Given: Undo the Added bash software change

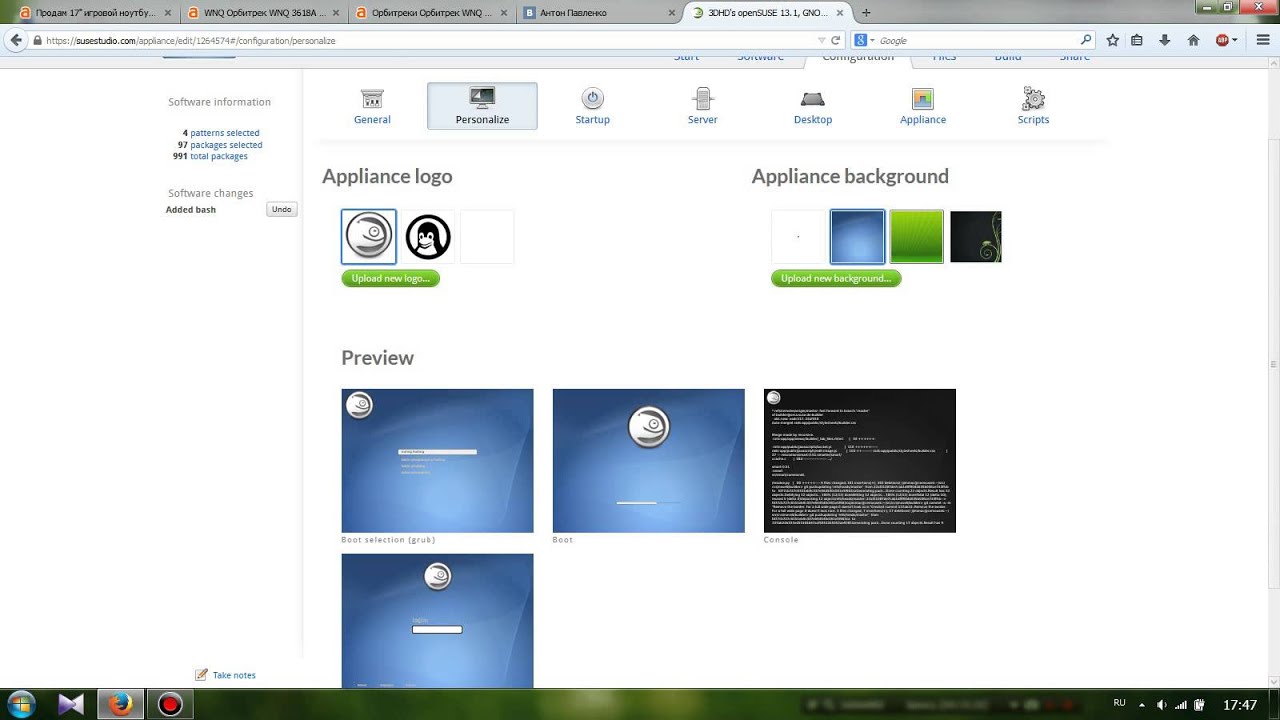Looking at the screenshot, I should (x=282, y=209).
